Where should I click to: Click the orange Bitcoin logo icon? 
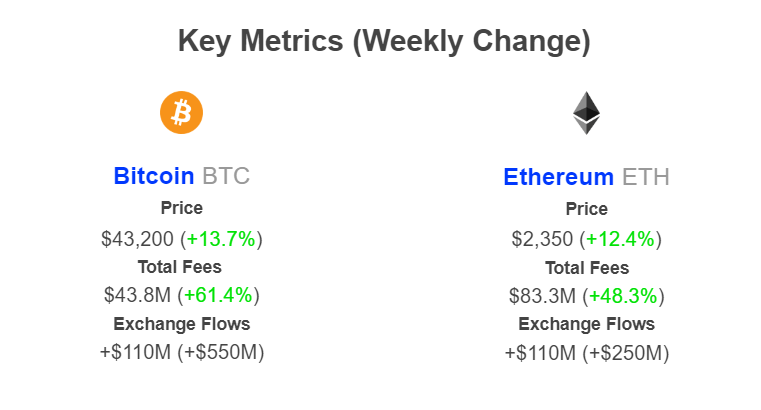tap(182, 113)
